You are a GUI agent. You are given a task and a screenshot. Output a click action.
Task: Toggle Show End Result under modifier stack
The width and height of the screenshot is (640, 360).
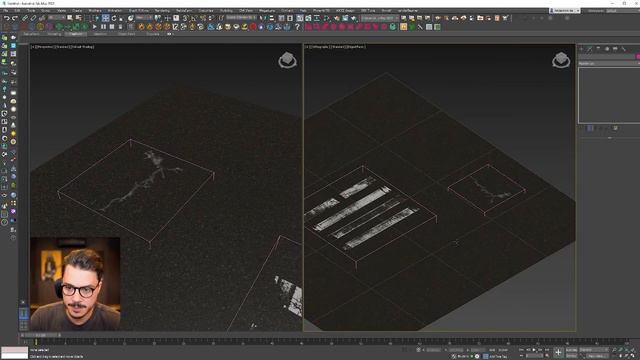click(591, 128)
